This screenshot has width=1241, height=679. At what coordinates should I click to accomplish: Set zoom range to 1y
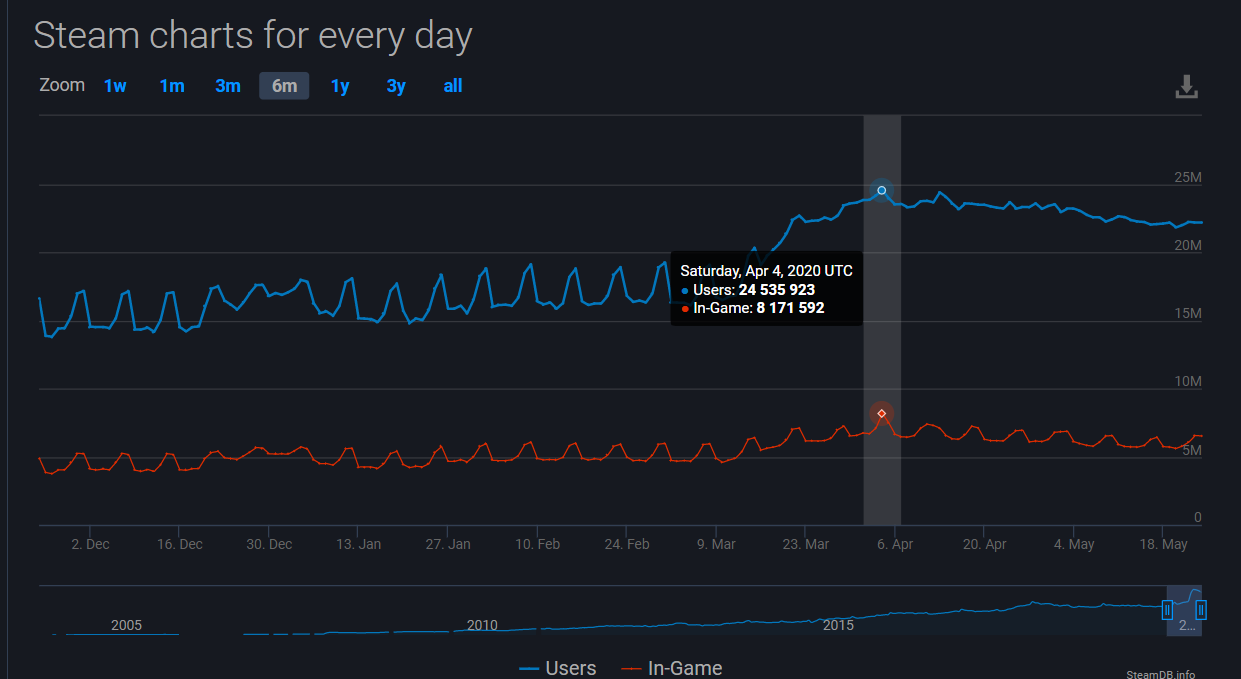click(x=340, y=86)
